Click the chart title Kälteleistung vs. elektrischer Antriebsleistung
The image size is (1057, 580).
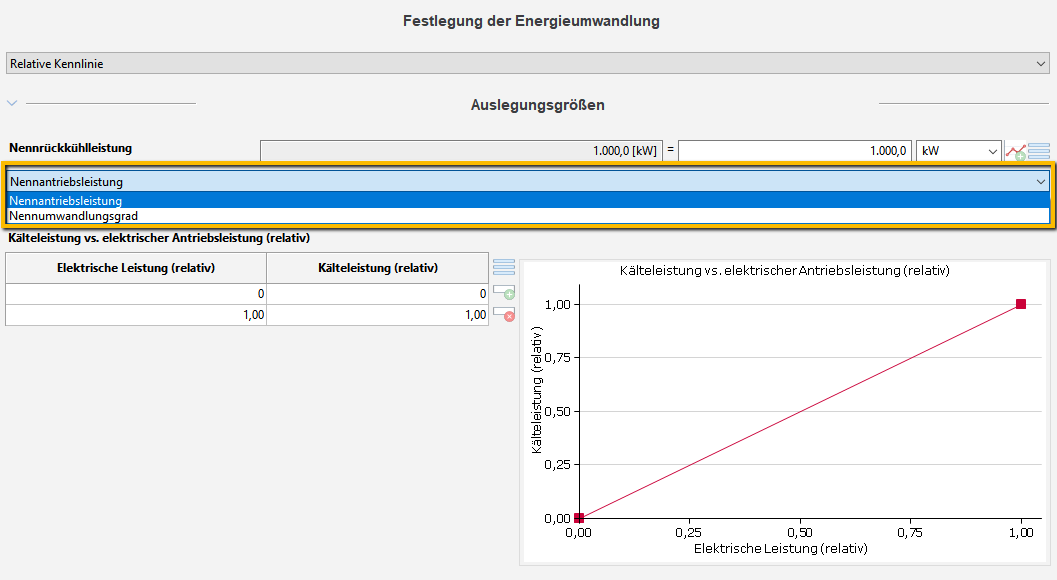tap(785, 270)
